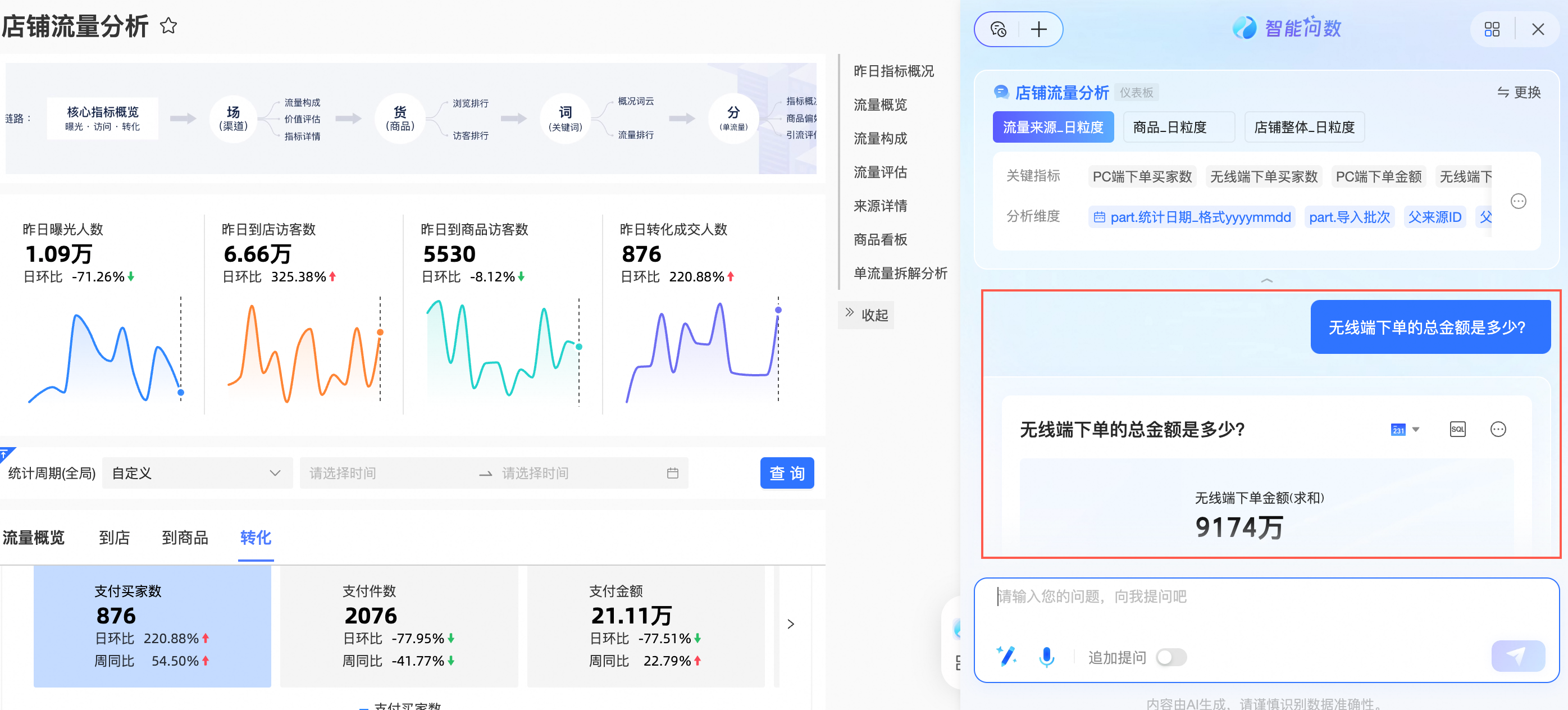This screenshot has width=1568, height=710.
Task: Switch to the 到店 tab
Action: click(x=114, y=538)
